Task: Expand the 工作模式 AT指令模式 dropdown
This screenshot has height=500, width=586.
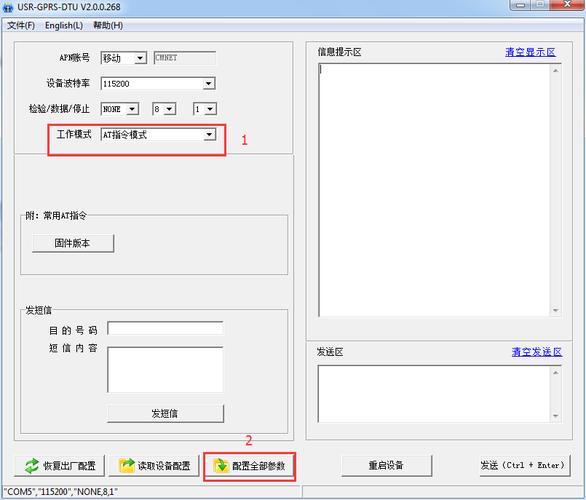Action: point(158,135)
